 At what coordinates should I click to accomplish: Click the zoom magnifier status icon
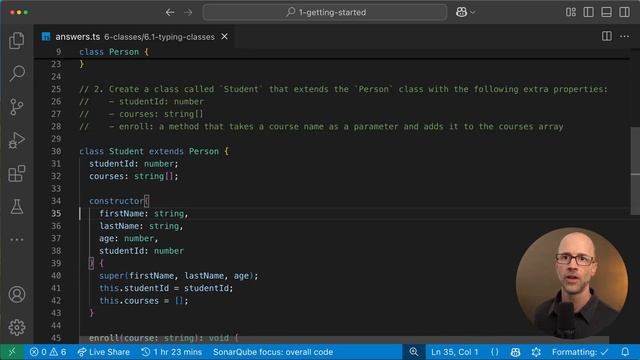pyautogui.click(x=413, y=352)
